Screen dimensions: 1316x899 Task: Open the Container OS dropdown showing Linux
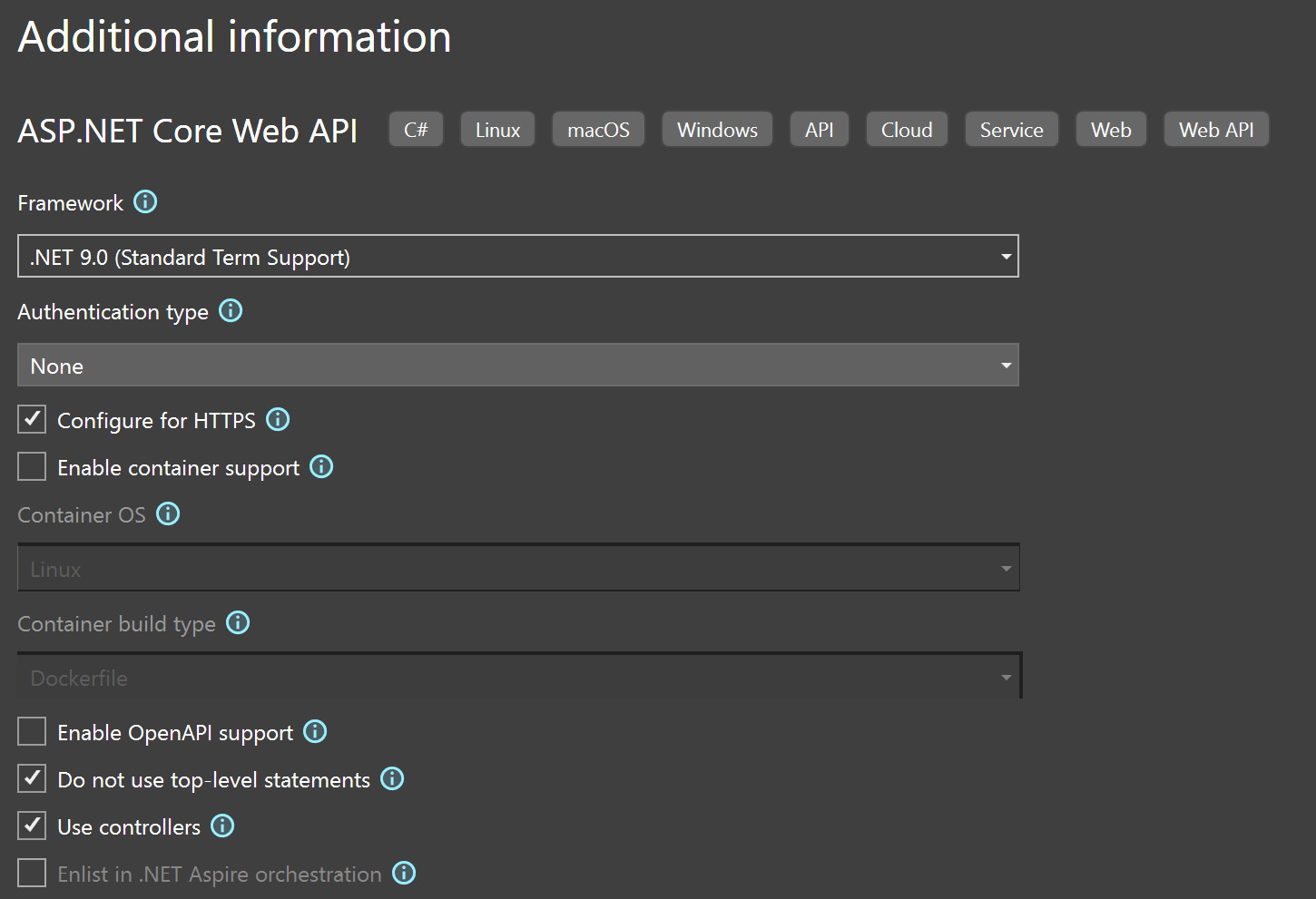point(518,568)
